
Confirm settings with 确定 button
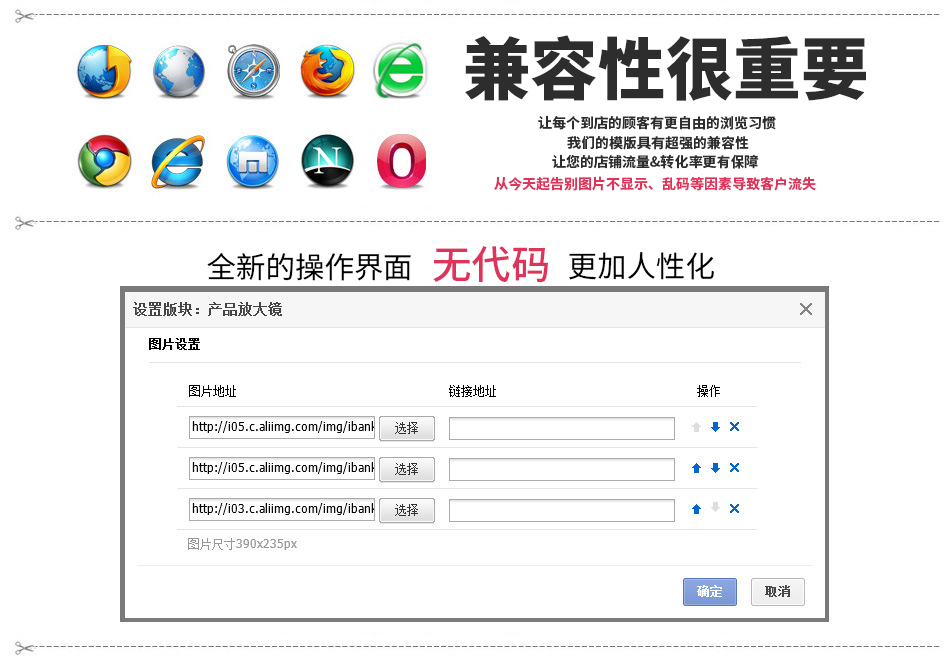click(x=709, y=592)
